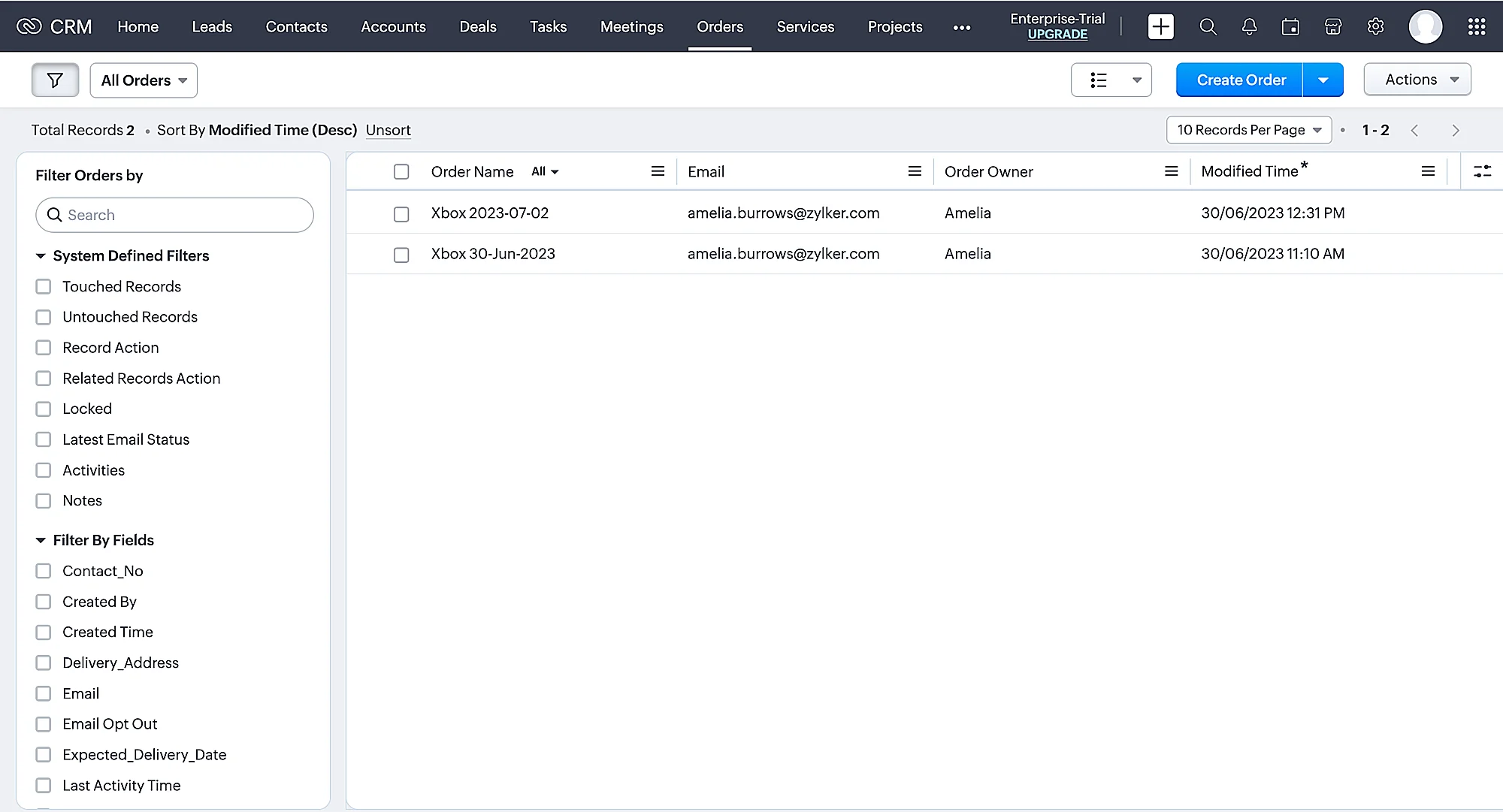This screenshot has height=812, width=1503.
Task: Open the notifications bell
Action: (1249, 27)
